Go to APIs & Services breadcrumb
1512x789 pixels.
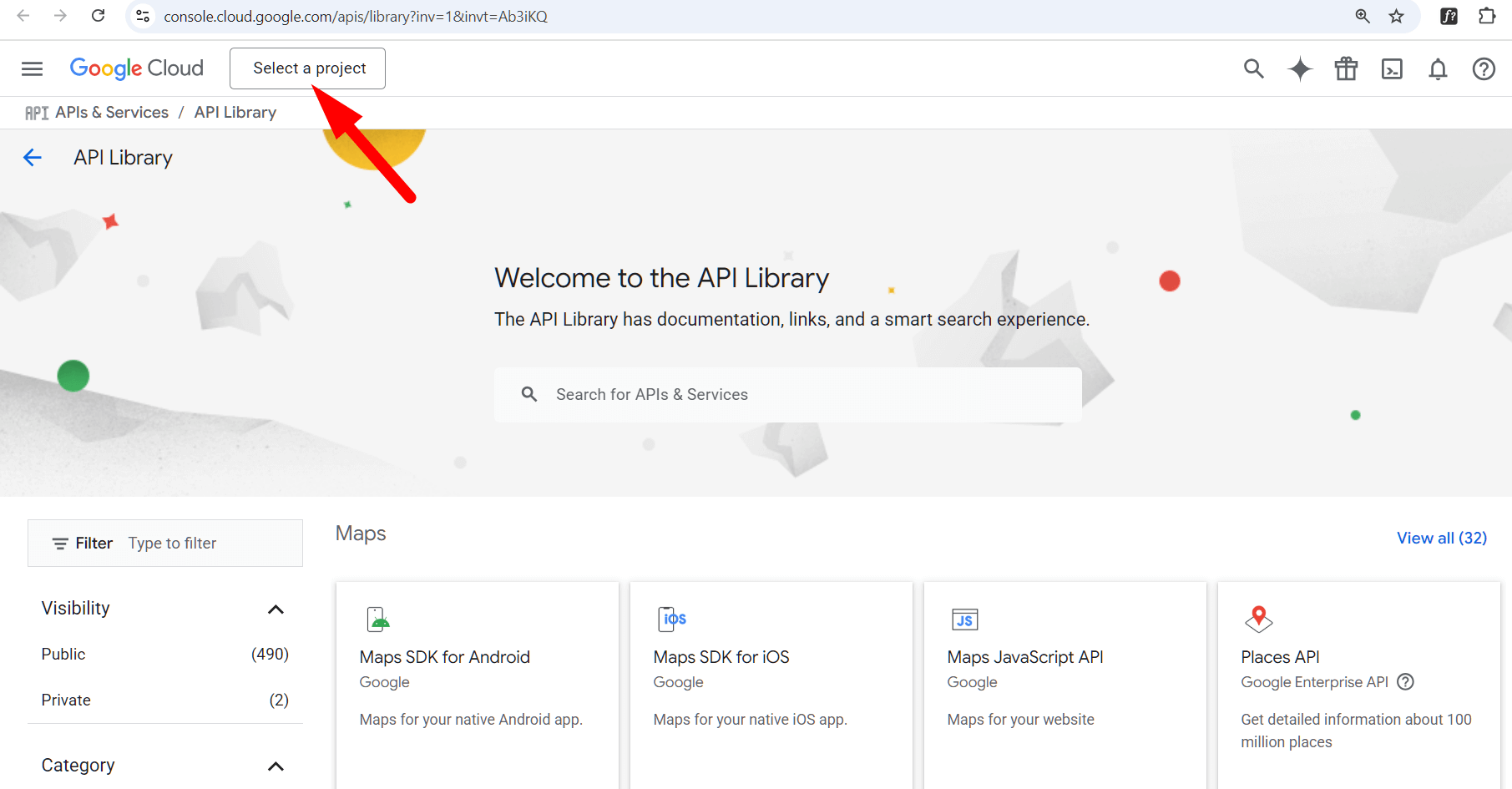pos(112,113)
